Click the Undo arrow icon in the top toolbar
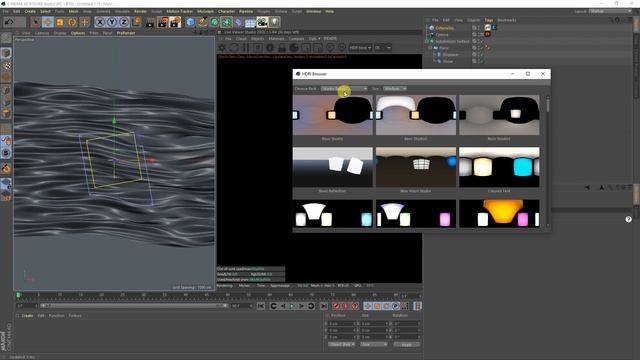640x360 pixels. pyautogui.click(x=9, y=22)
